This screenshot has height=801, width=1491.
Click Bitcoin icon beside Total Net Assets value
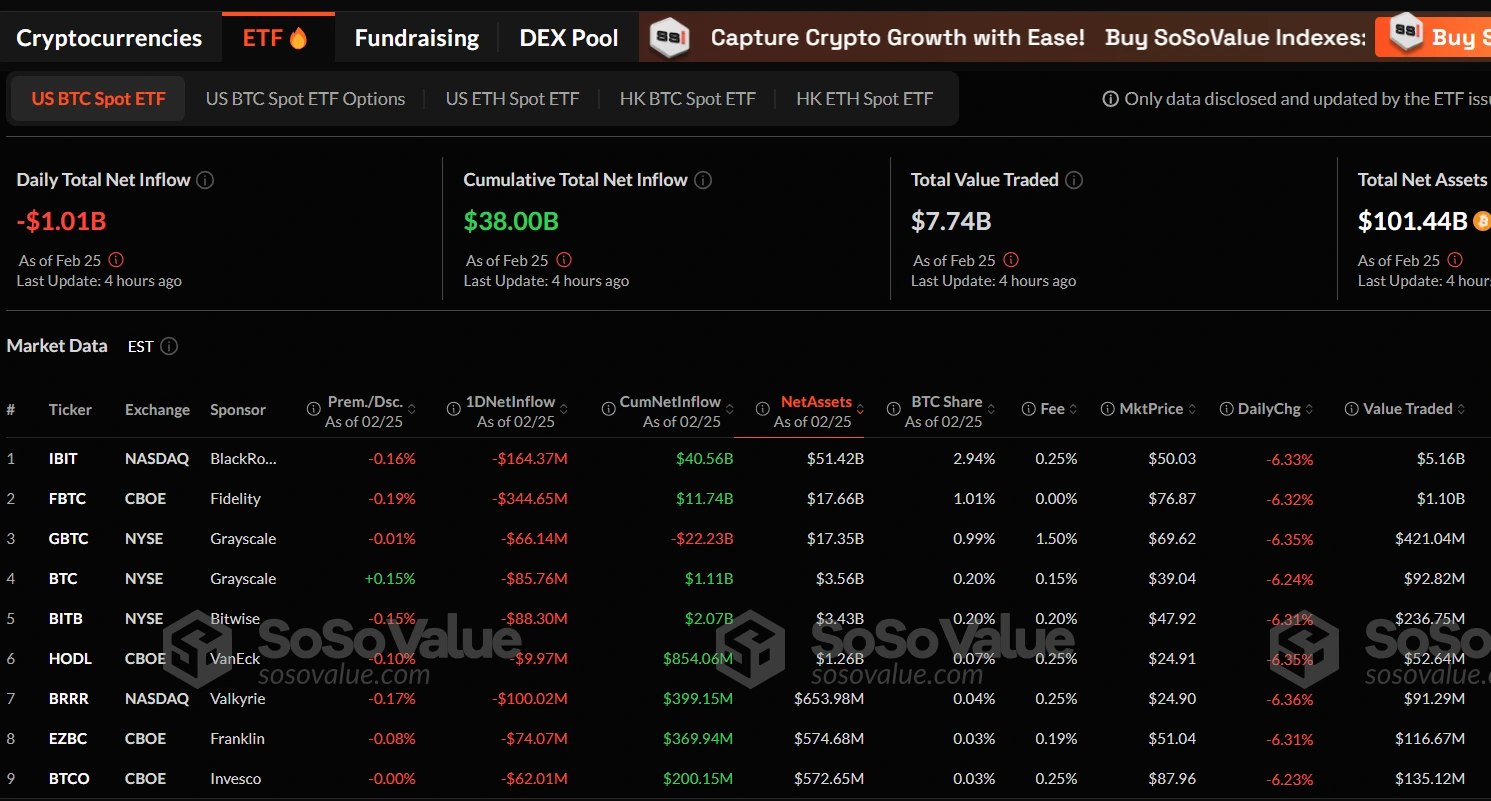(1483, 221)
